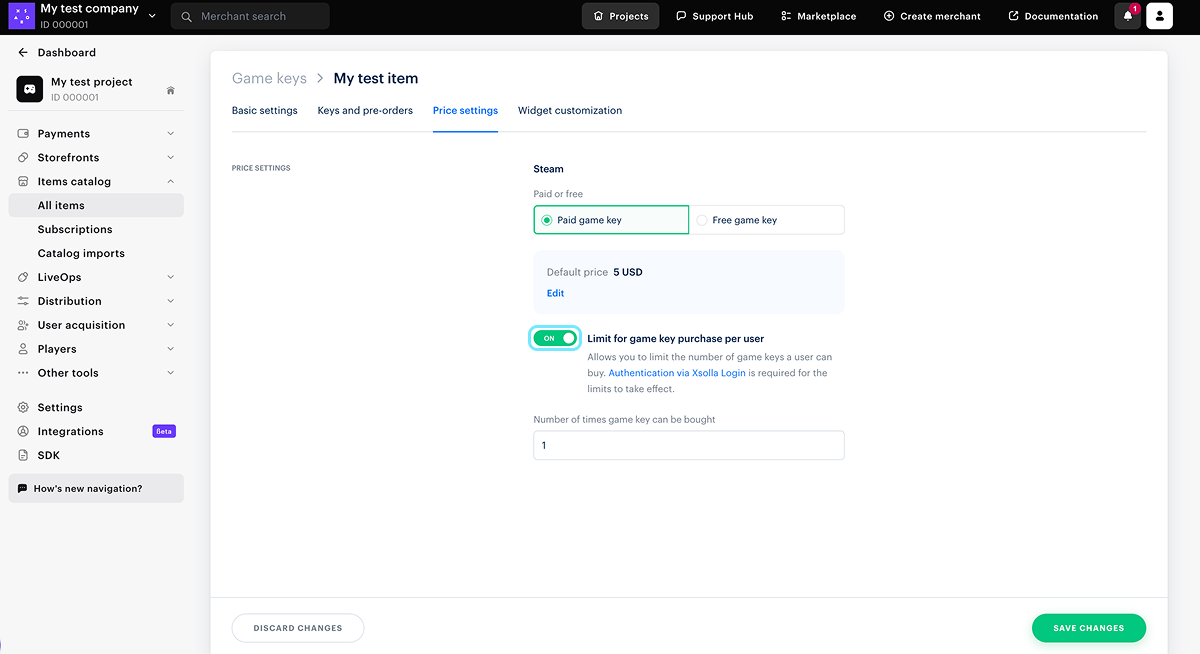Click the Settings gear icon in sidebar
Image resolution: width=1200 pixels, height=654 pixels.
point(23,407)
